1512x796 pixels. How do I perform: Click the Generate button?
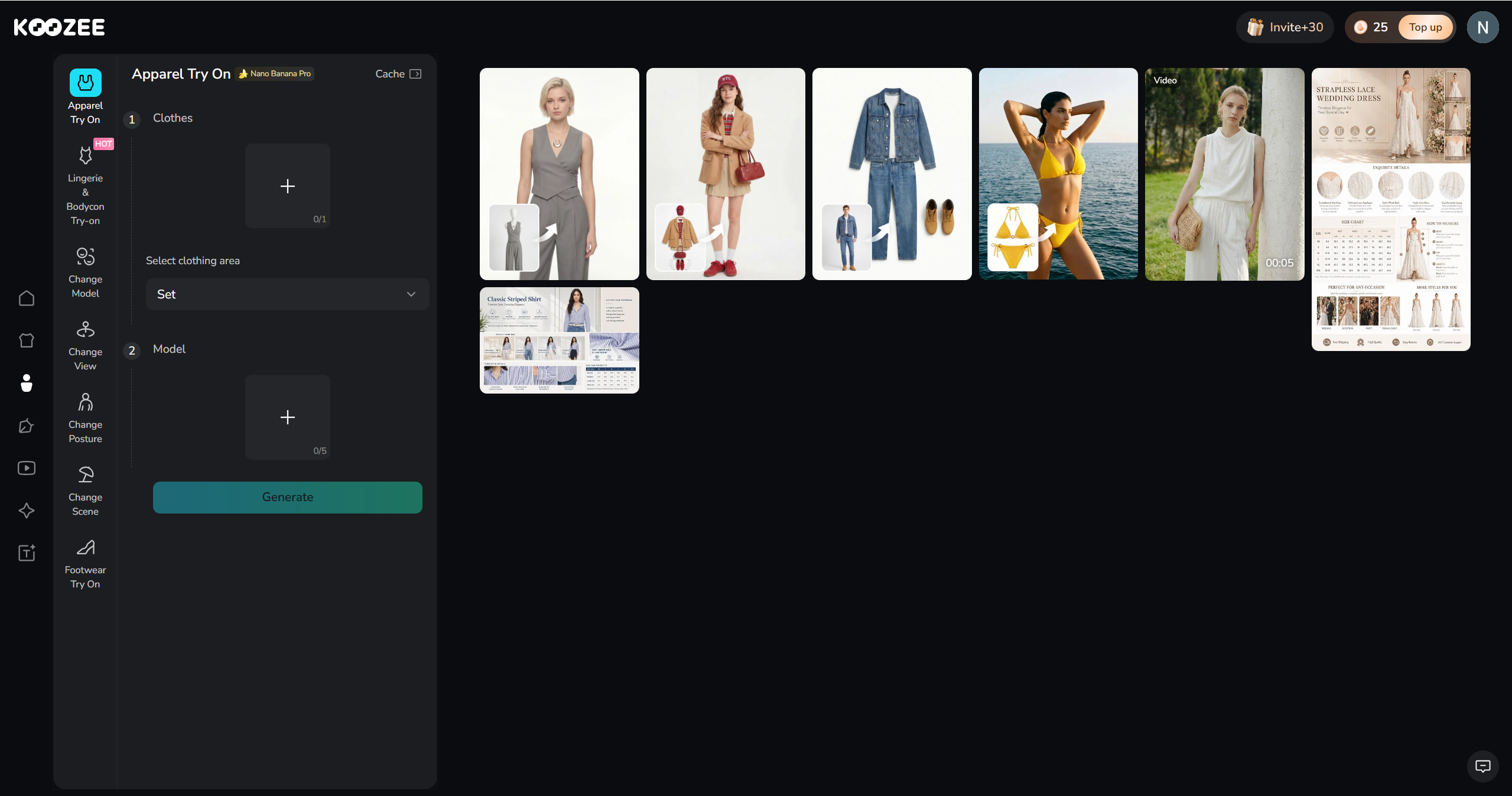tap(287, 497)
